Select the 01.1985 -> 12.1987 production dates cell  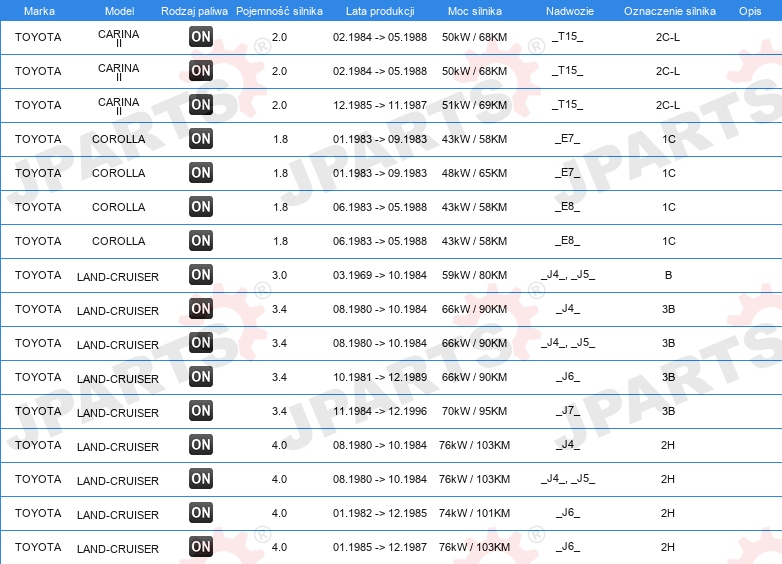click(380, 547)
